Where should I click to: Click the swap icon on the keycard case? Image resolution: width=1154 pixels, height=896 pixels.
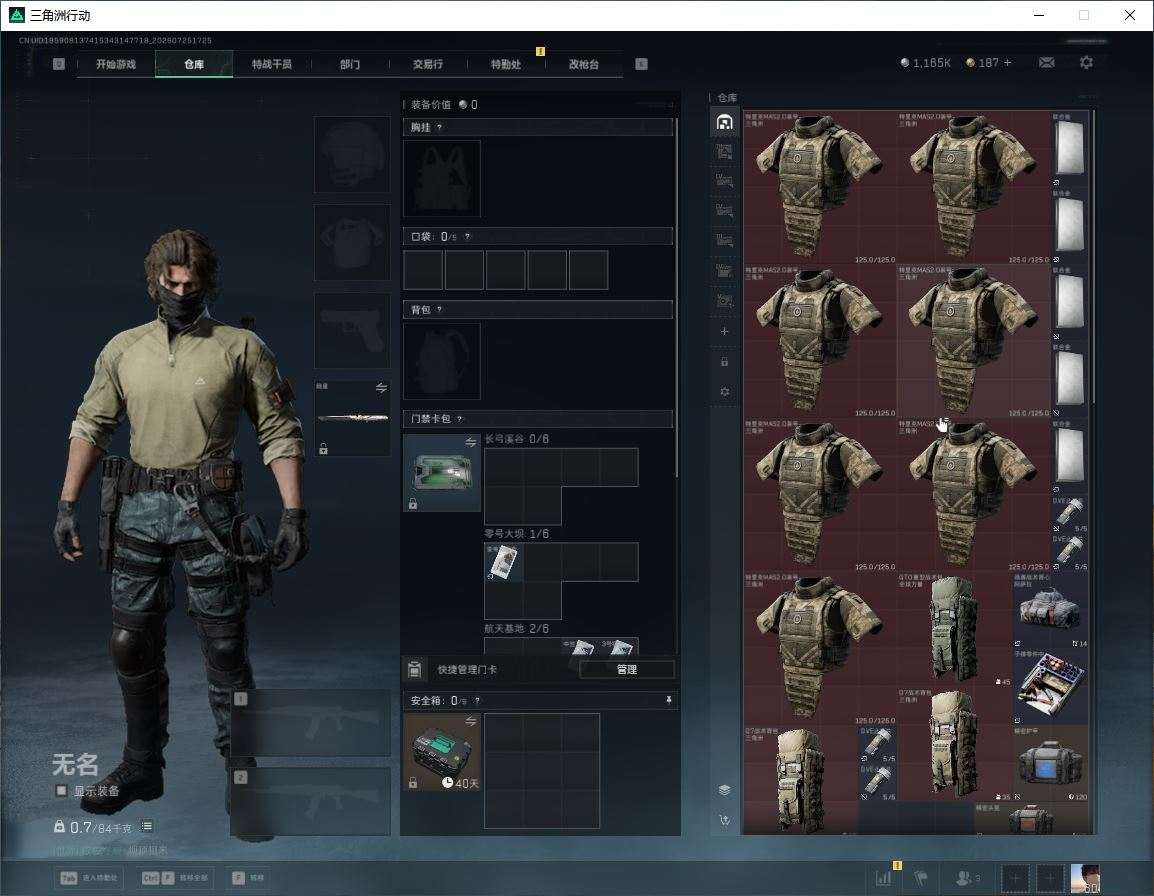tap(470, 442)
